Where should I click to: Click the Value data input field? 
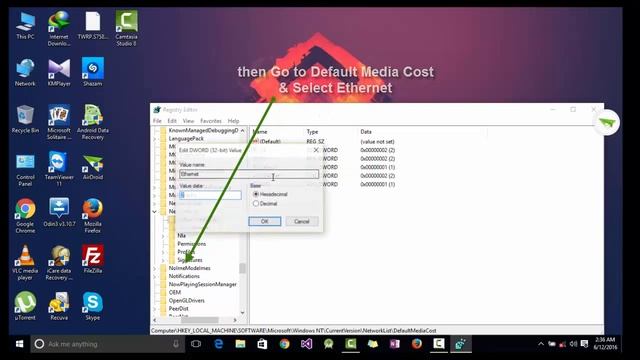click(x=210, y=195)
